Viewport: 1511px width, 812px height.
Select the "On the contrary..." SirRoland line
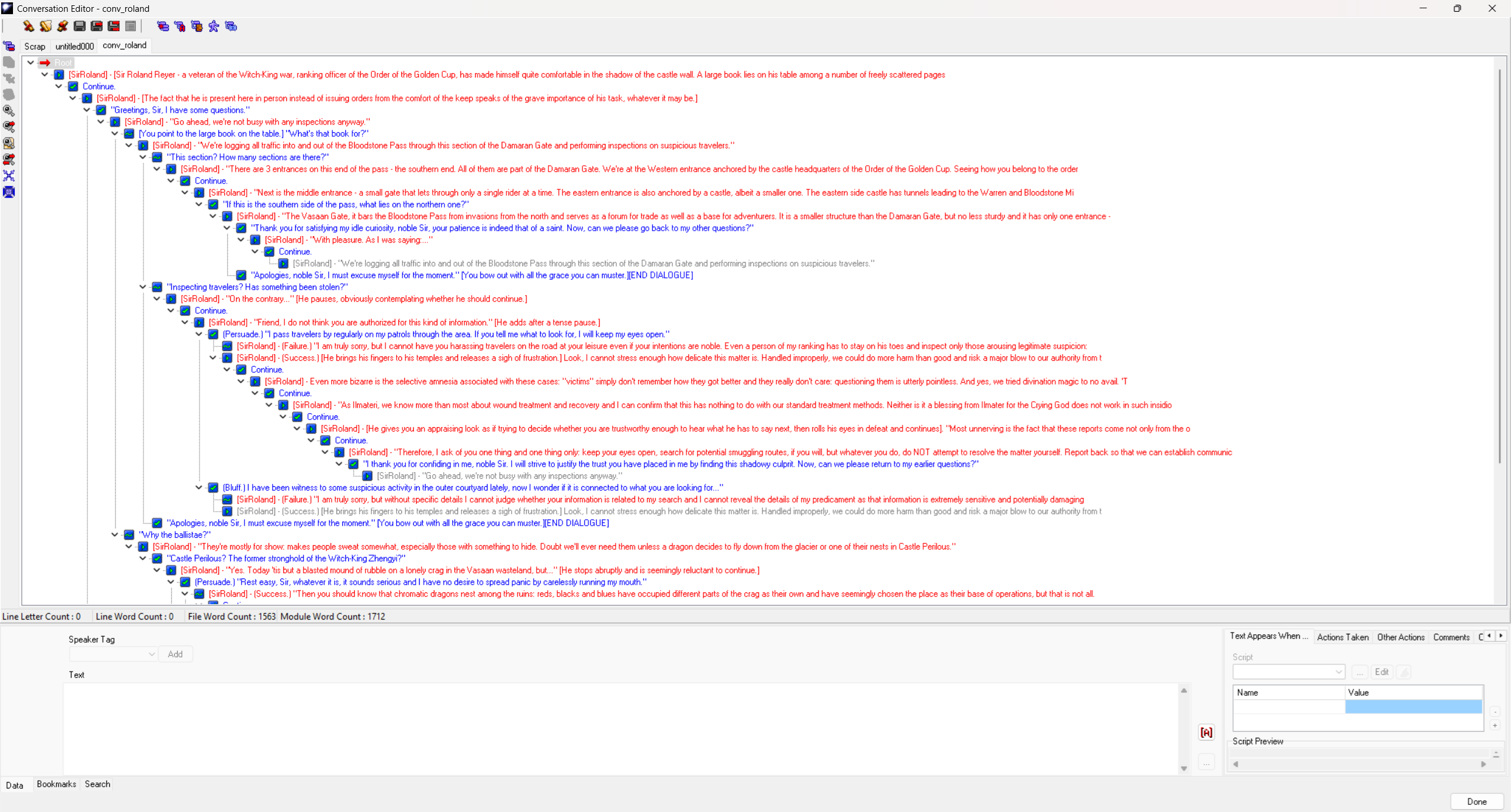coord(354,299)
